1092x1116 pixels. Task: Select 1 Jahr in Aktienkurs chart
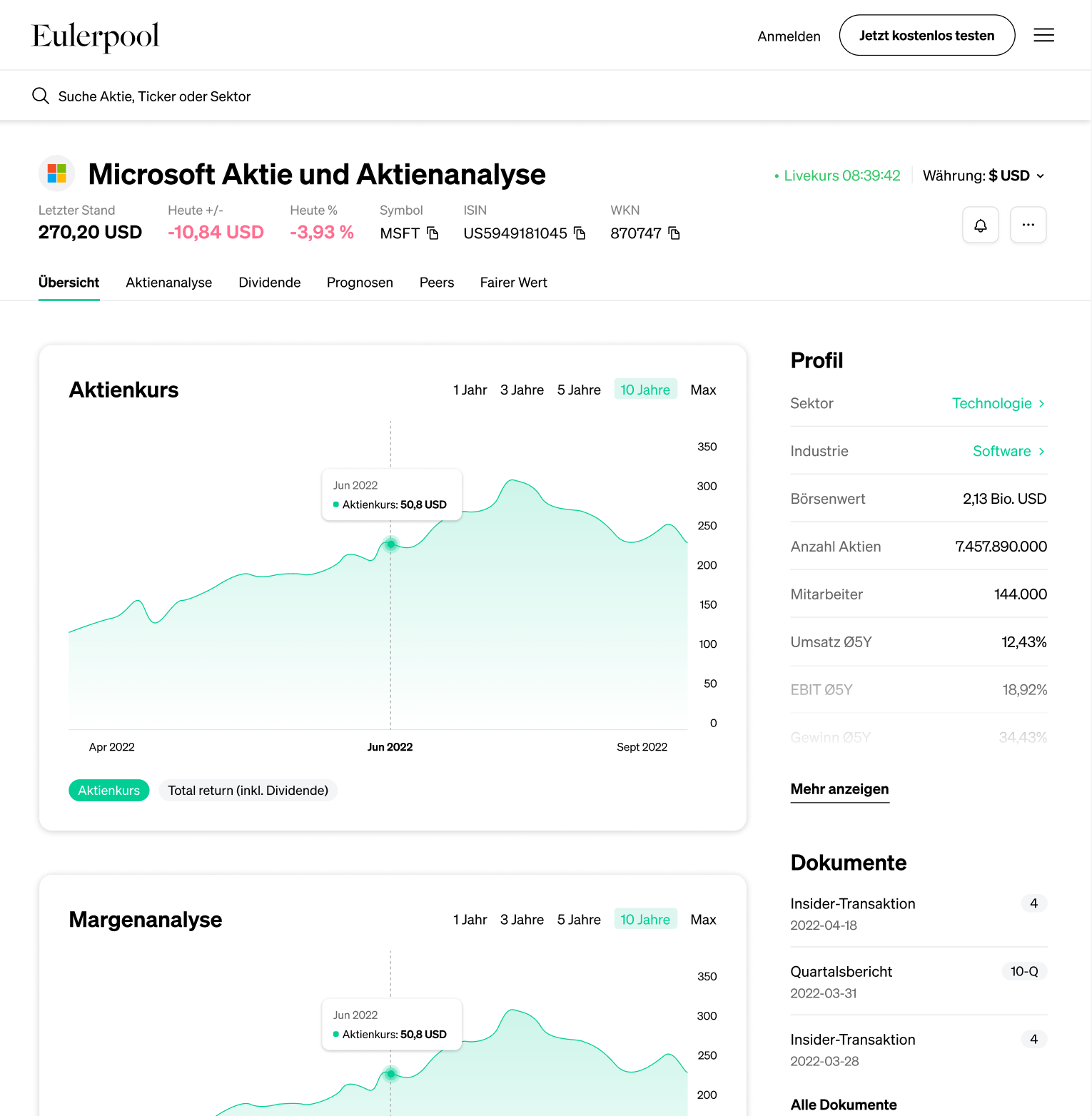470,390
